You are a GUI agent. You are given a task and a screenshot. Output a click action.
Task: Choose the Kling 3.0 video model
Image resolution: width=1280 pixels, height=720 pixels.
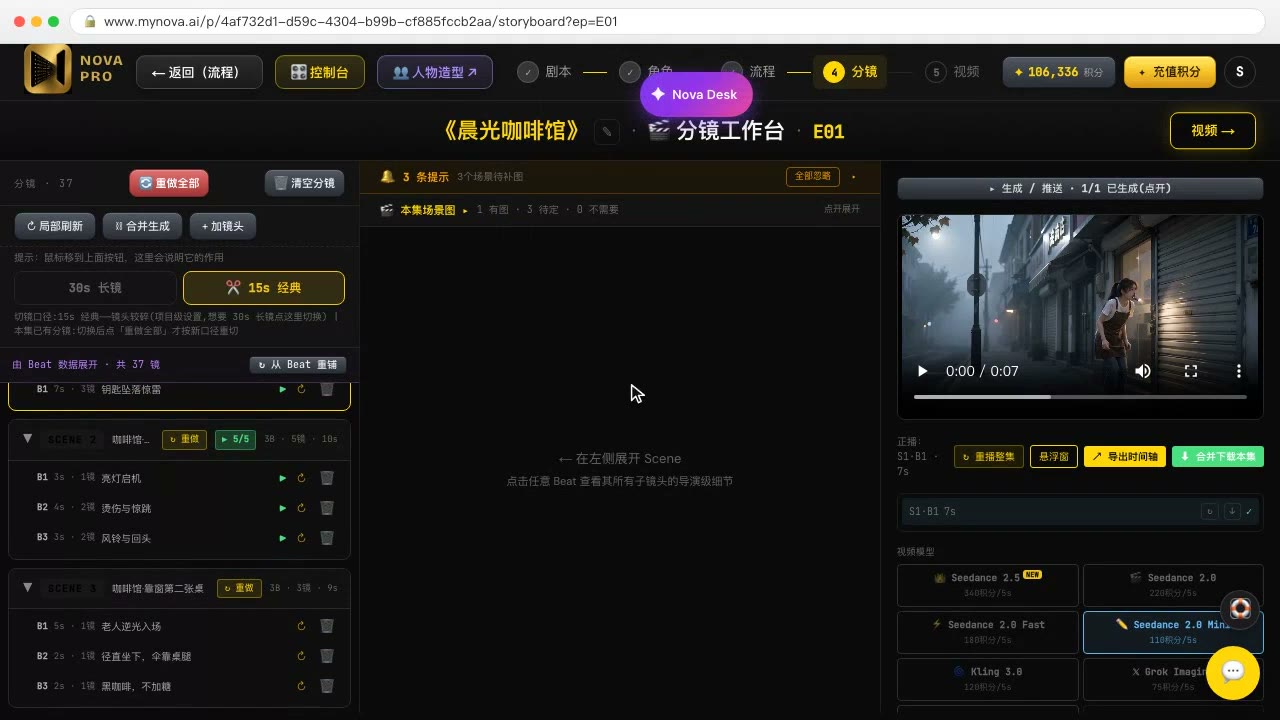[x=988, y=679]
